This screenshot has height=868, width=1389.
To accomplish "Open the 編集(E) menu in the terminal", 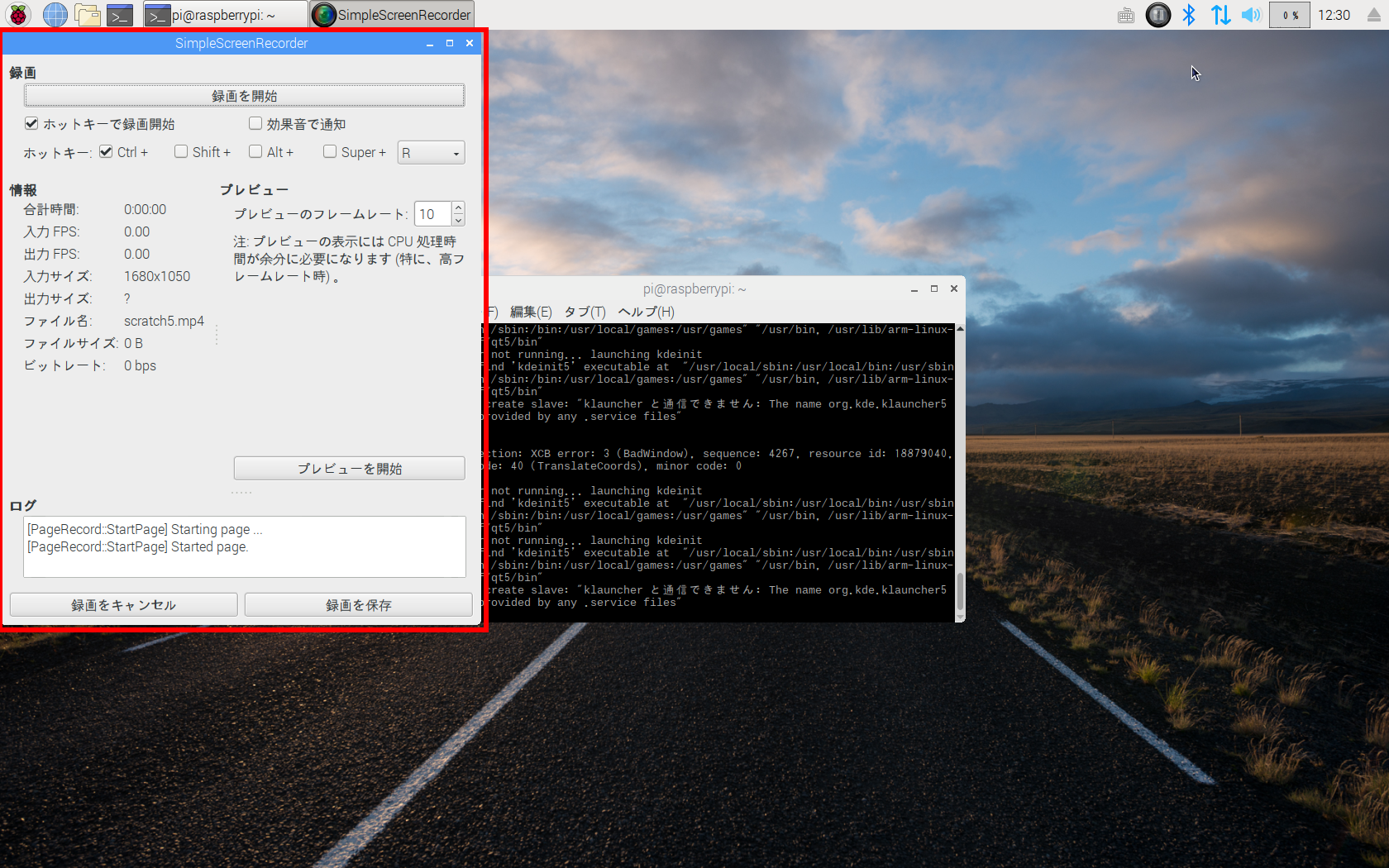I will pos(530,312).
